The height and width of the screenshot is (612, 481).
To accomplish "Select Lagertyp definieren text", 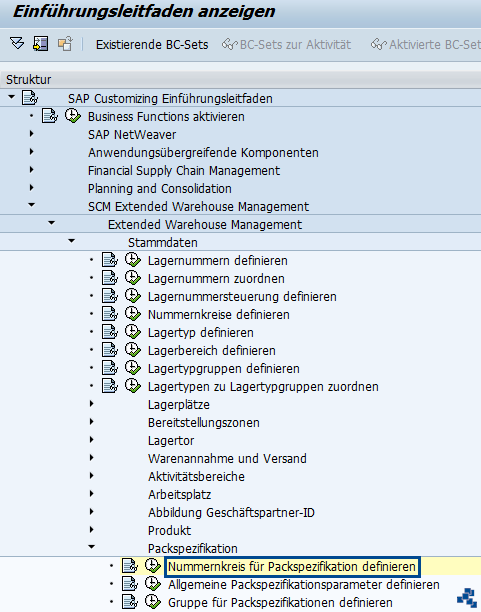I will [201, 333].
